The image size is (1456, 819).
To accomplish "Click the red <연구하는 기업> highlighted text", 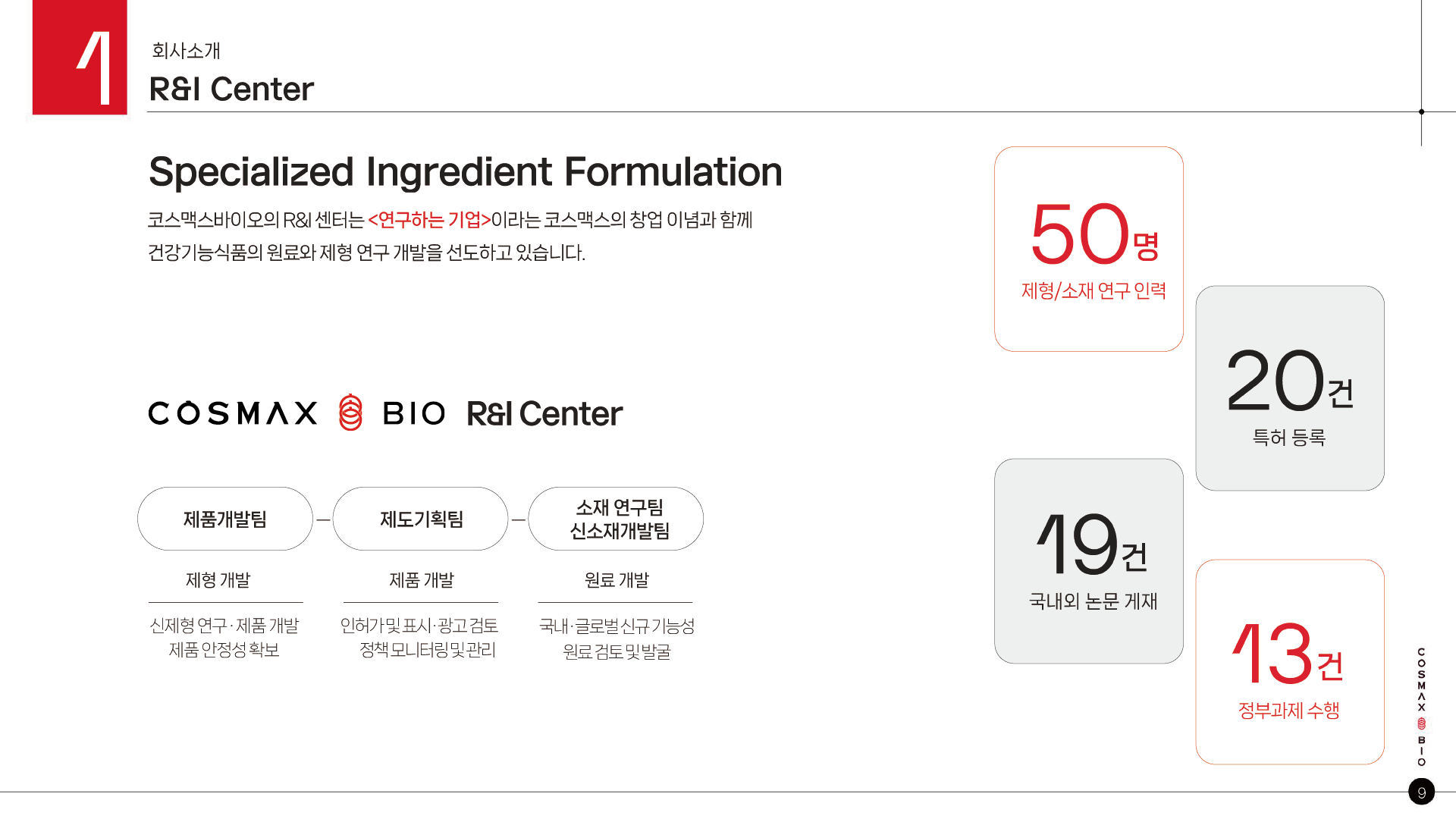I will tap(429, 220).
